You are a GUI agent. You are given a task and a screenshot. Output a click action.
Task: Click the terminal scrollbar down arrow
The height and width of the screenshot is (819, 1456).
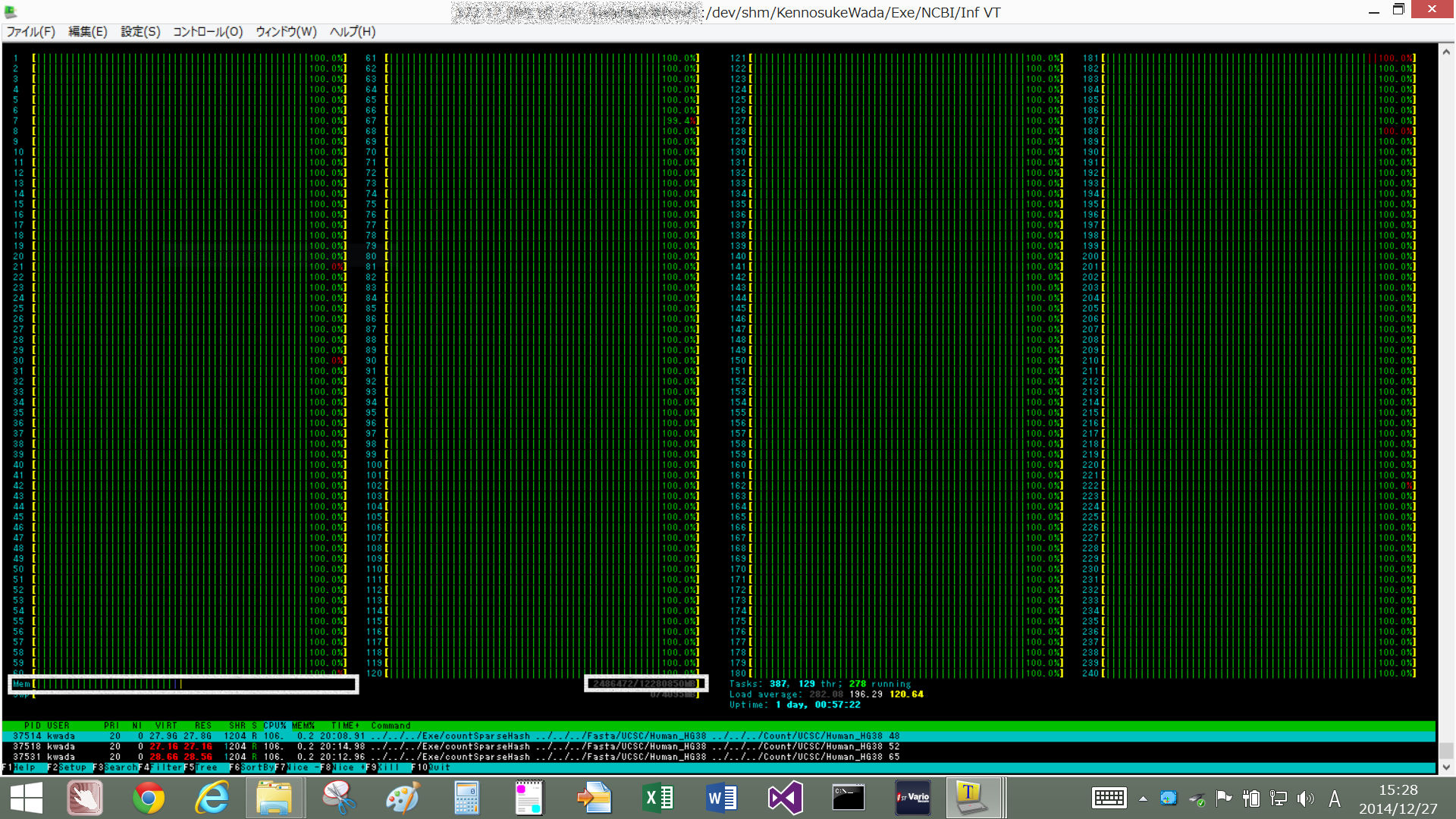pos(1446,767)
